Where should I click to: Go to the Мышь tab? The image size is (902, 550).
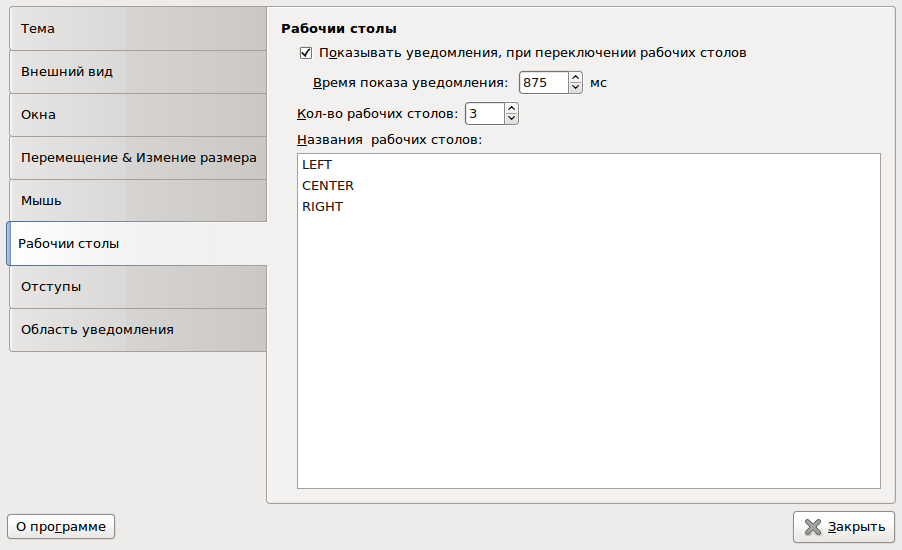coord(137,201)
